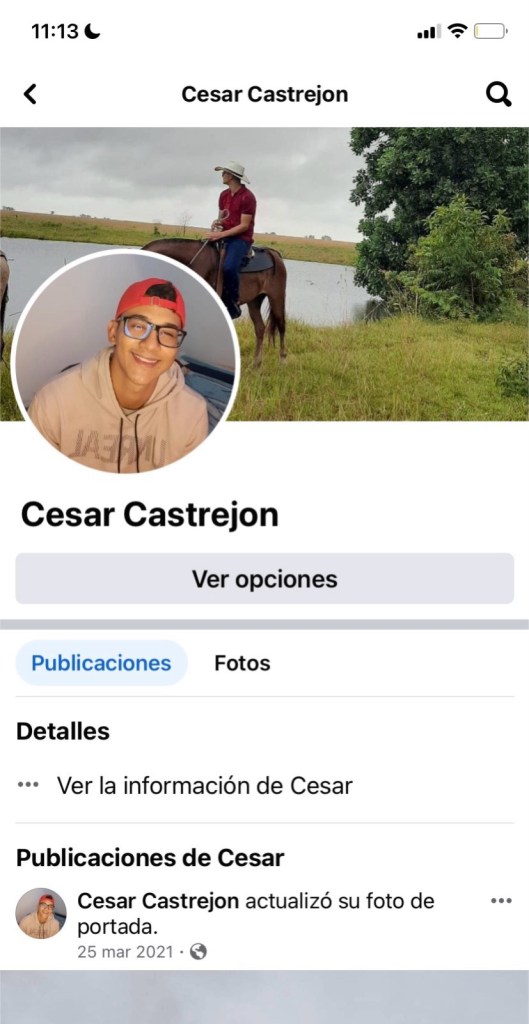Tap the Cesar Castrejon header title
The image size is (529, 1024).
(264, 95)
